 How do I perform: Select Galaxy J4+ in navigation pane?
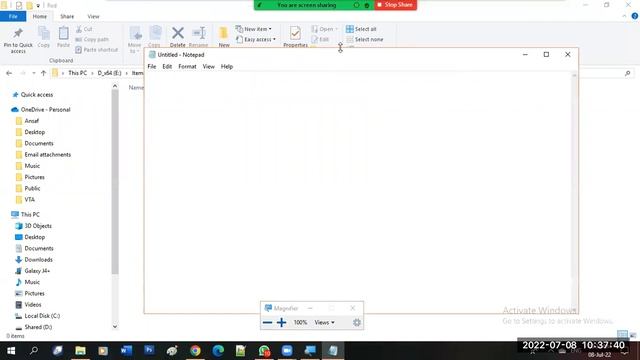pos(37,271)
